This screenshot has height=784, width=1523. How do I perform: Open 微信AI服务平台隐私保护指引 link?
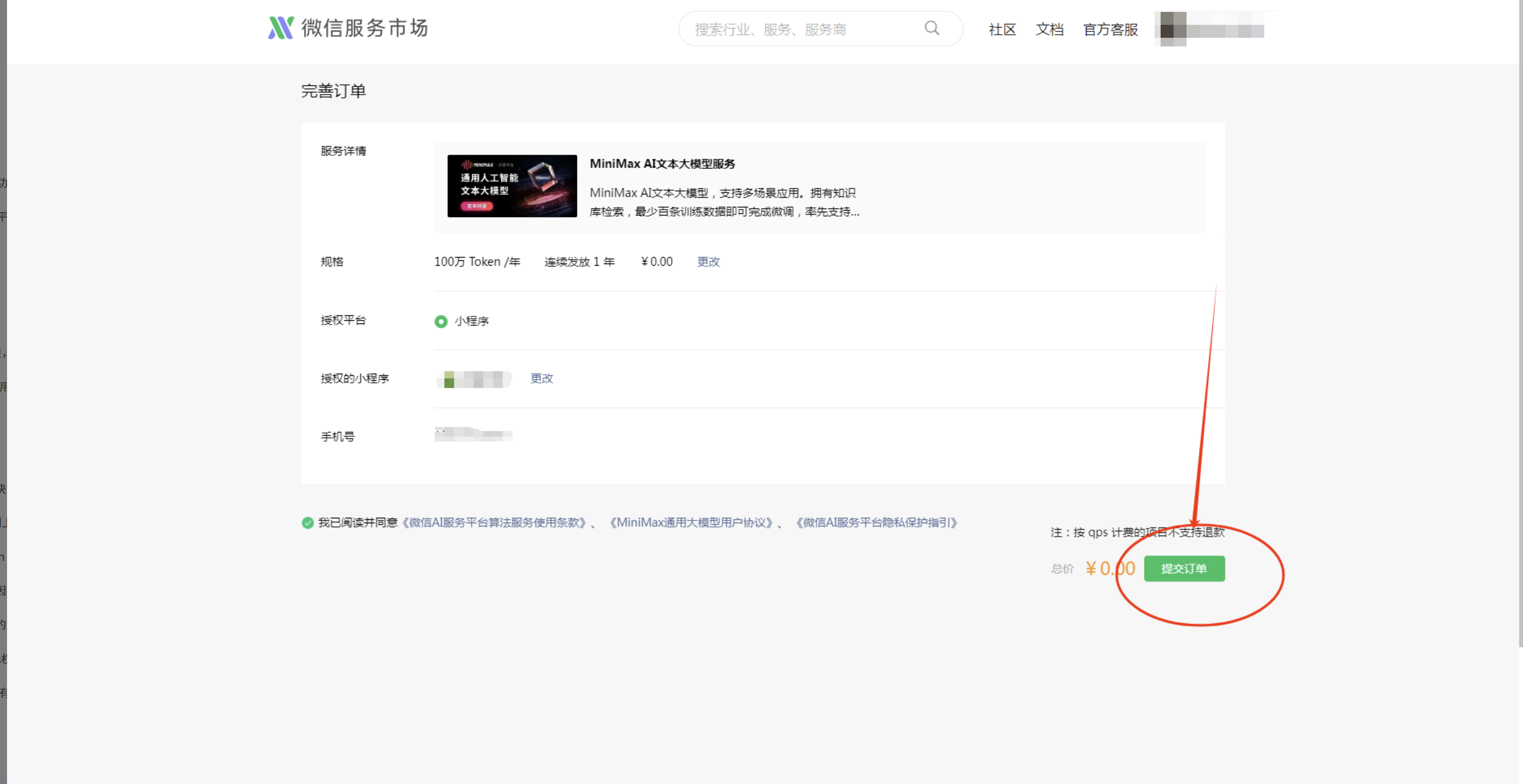[x=876, y=523]
